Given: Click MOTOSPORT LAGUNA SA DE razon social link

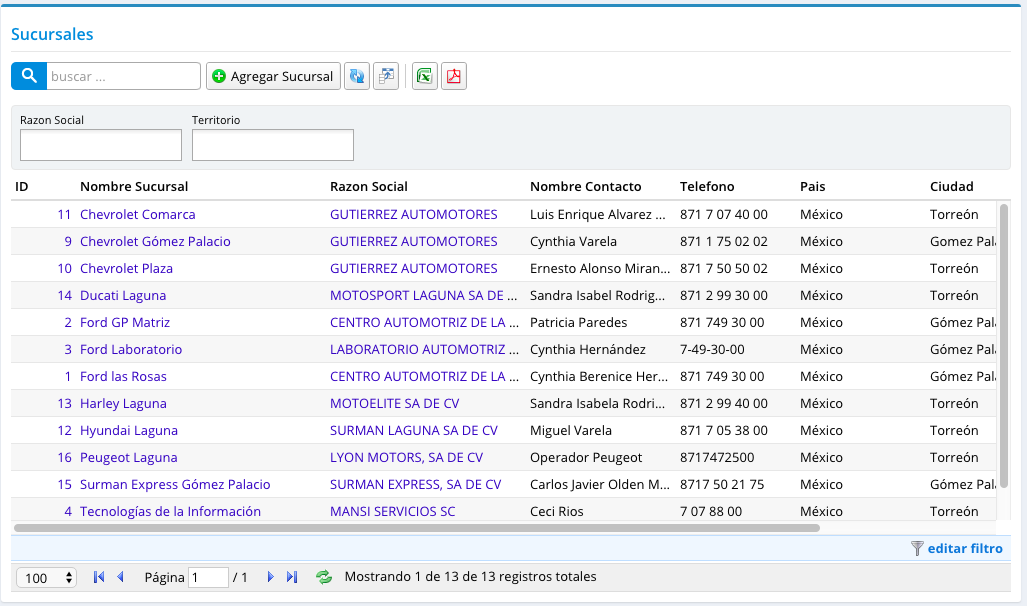Looking at the screenshot, I should [424, 295].
